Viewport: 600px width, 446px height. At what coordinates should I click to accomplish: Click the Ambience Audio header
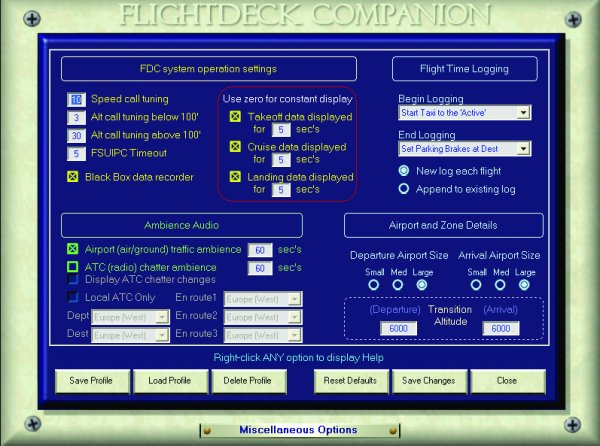tap(182, 225)
